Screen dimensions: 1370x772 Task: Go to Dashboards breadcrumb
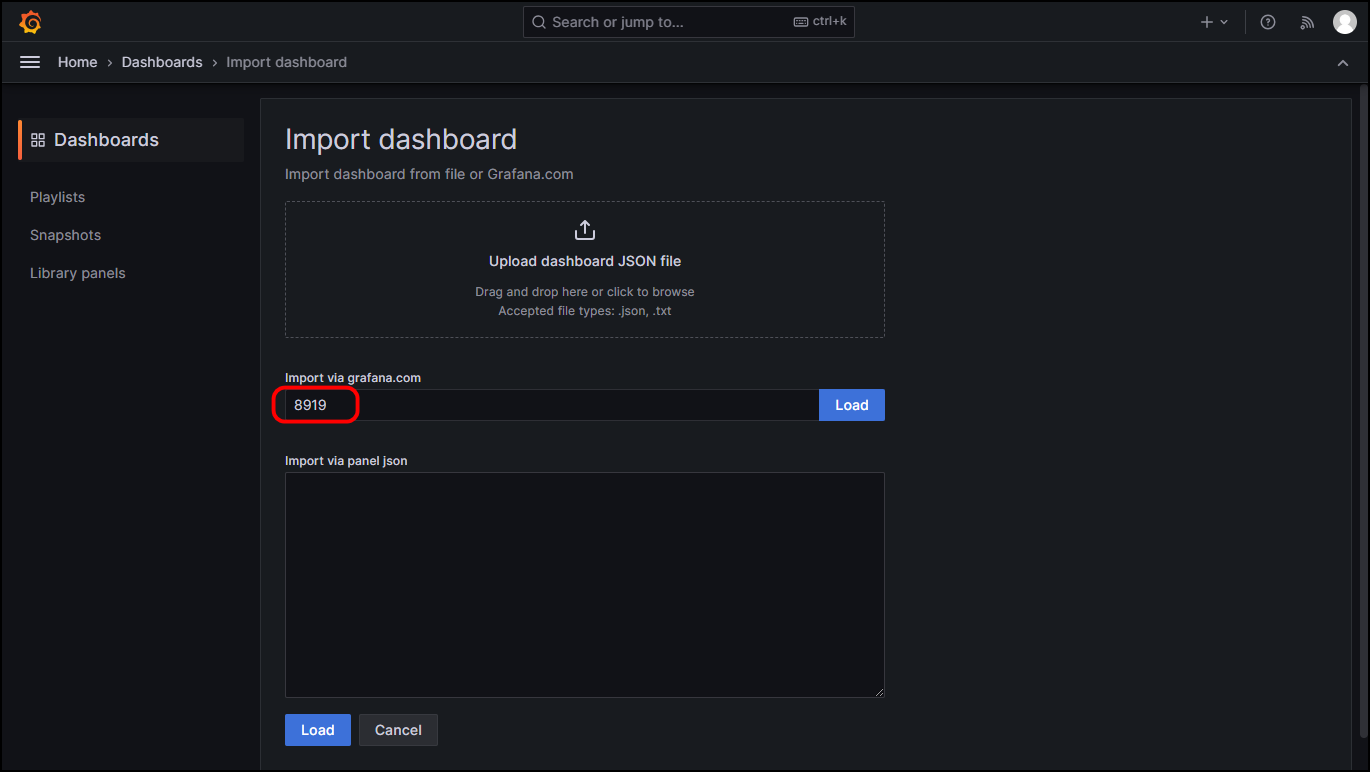[162, 62]
